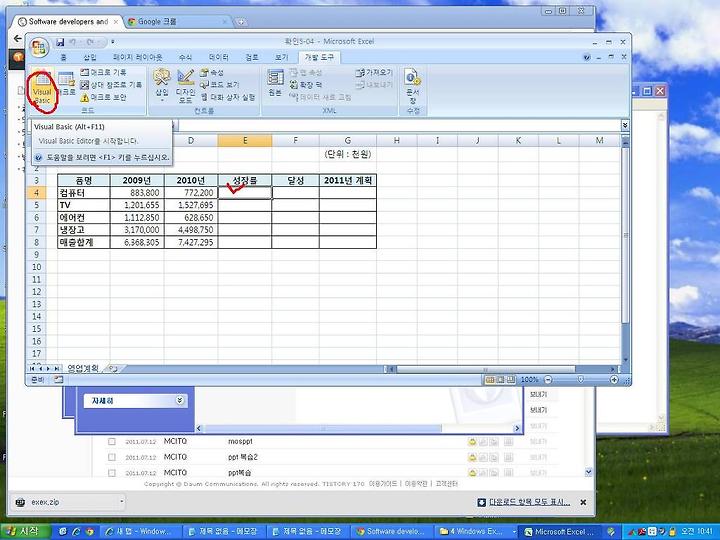The image size is (720, 540).
Task: Click XML Import (가져오기)
Action: pos(374,72)
